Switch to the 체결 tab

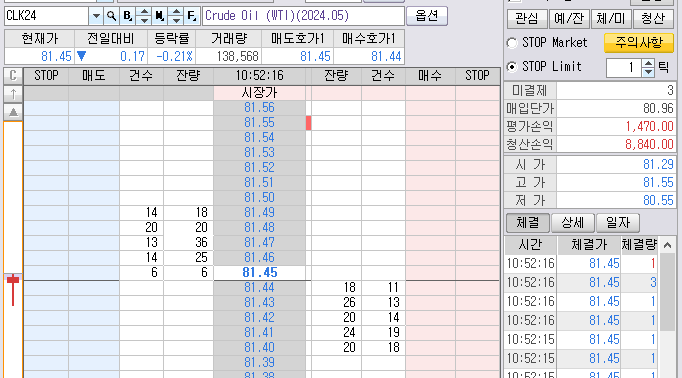[528, 223]
